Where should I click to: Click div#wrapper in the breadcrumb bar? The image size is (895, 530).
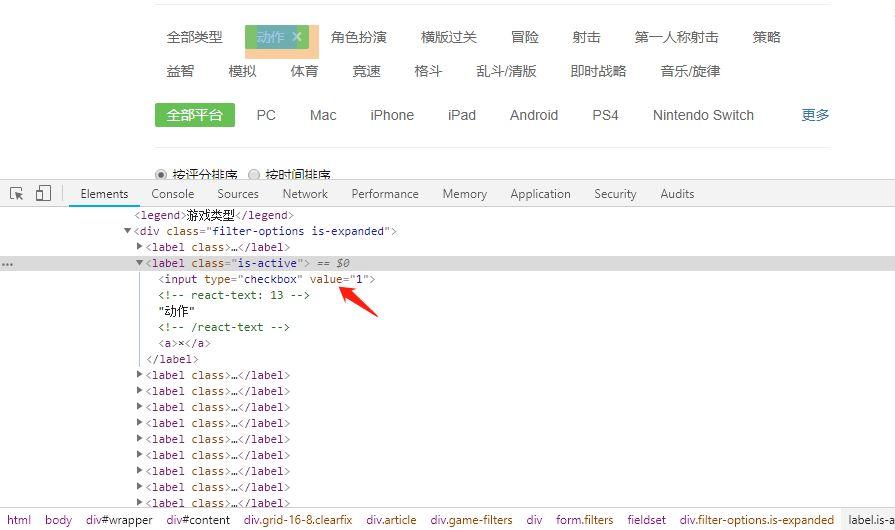pos(119,520)
